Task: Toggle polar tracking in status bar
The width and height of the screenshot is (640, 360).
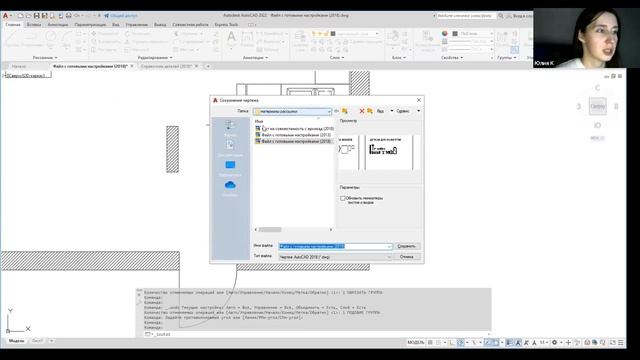Action: pos(460,342)
